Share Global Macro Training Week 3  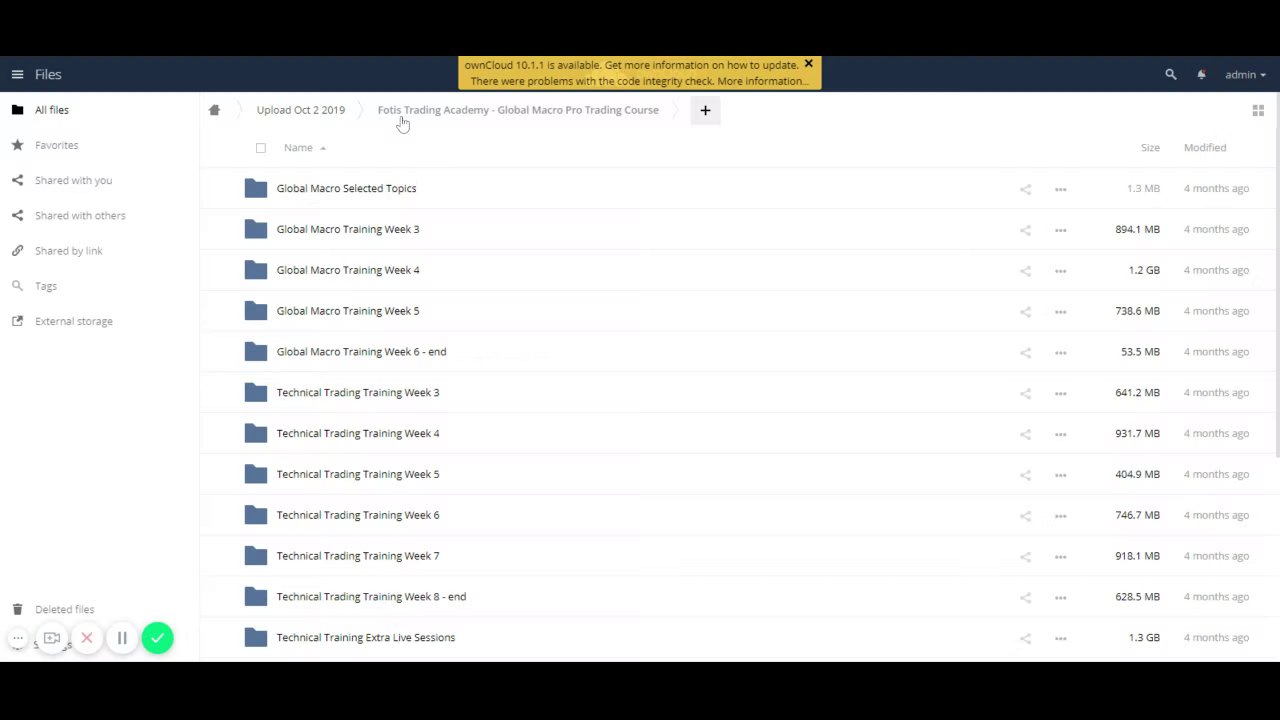tap(1025, 230)
